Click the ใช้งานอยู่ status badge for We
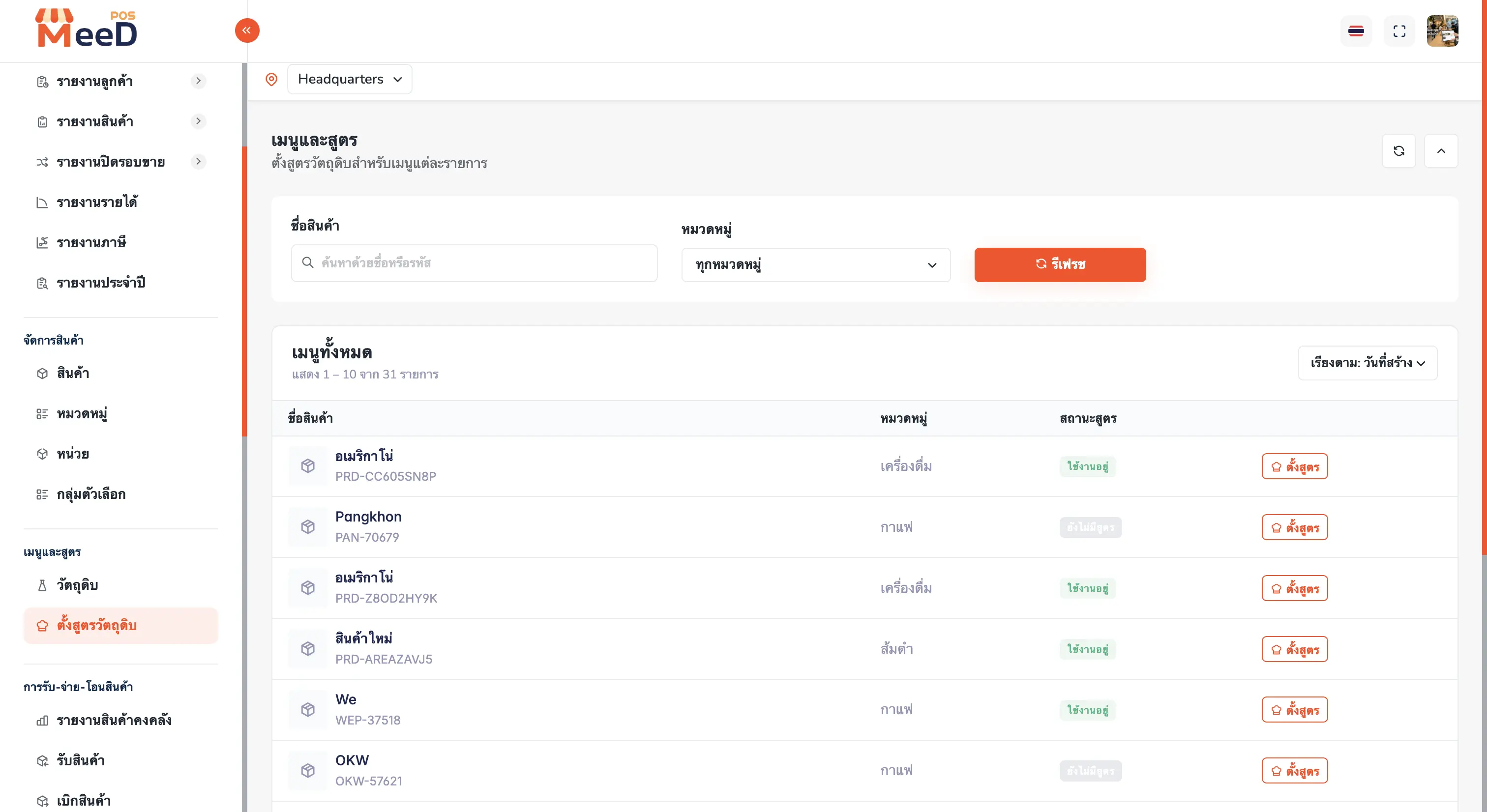 [1088, 710]
